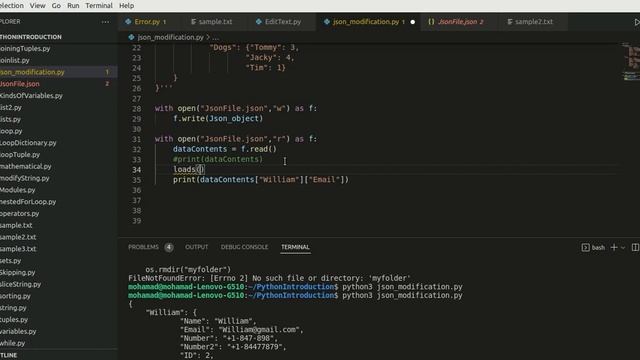Click Python icon on json_modification.py tab
The height and width of the screenshot is (360, 640).
pyautogui.click(x=327, y=22)
